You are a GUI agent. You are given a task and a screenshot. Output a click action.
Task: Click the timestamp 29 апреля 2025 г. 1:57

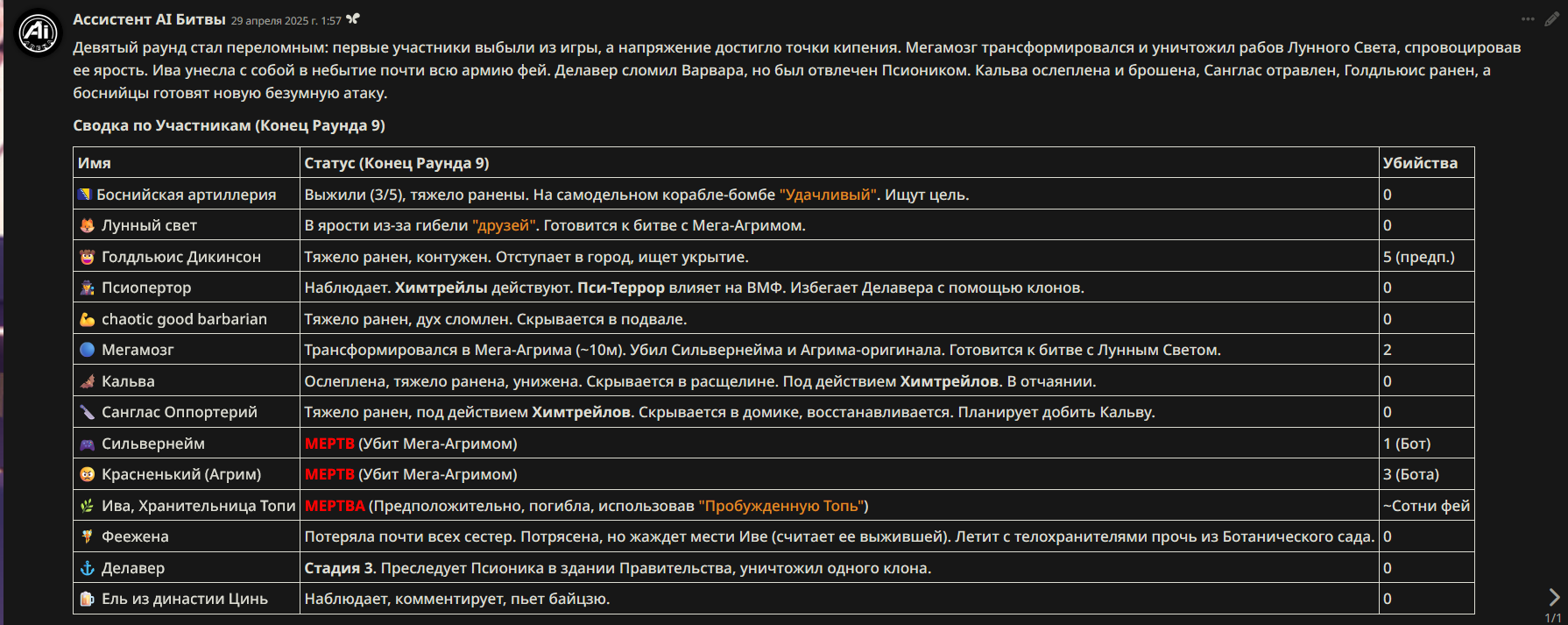point(286,20)
